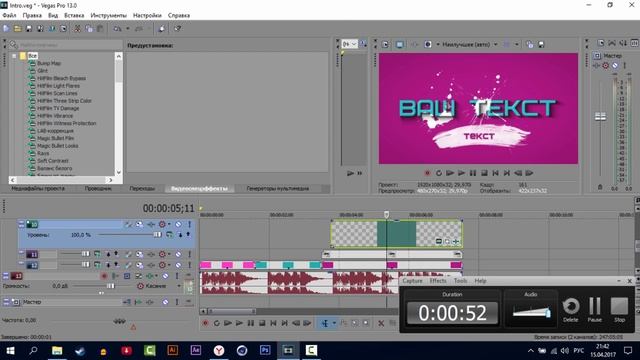This screenshot has width=640, height=360.
Task: Open Photoshop from the taskbar
Action: click(x=265, y=350)
